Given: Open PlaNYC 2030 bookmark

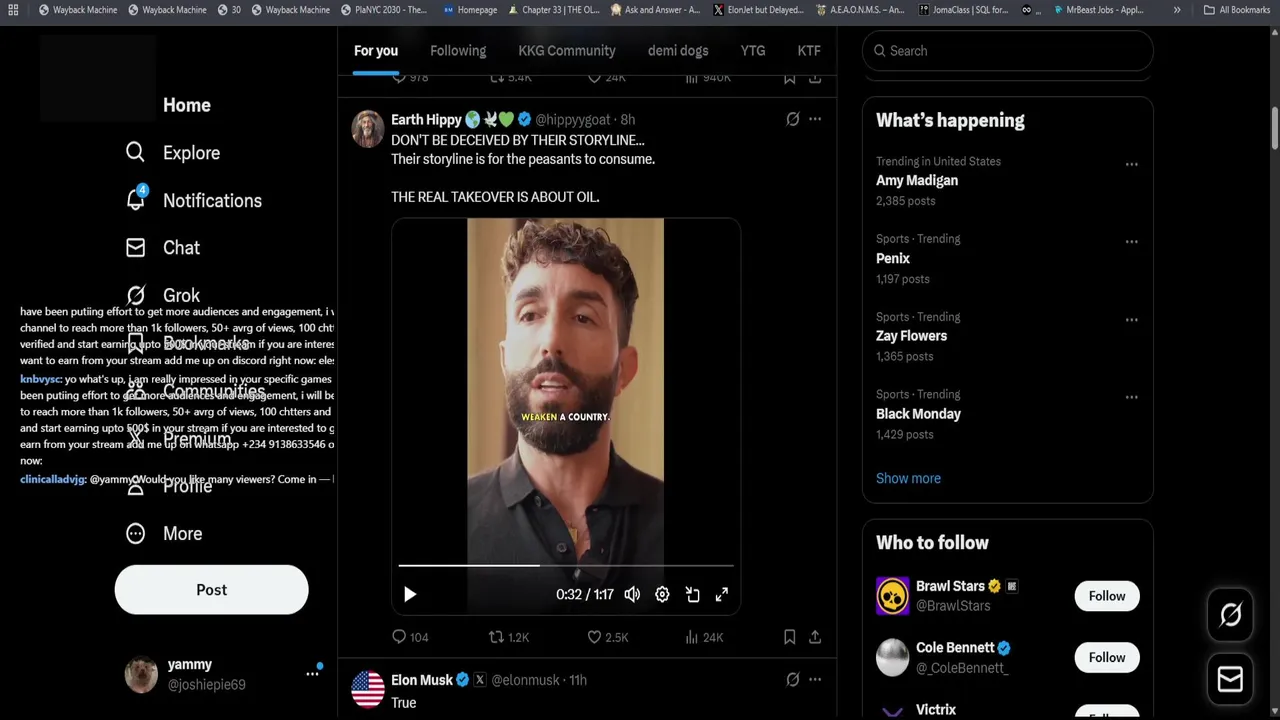Looking at the screenshot, I should (x=383, y=10).
